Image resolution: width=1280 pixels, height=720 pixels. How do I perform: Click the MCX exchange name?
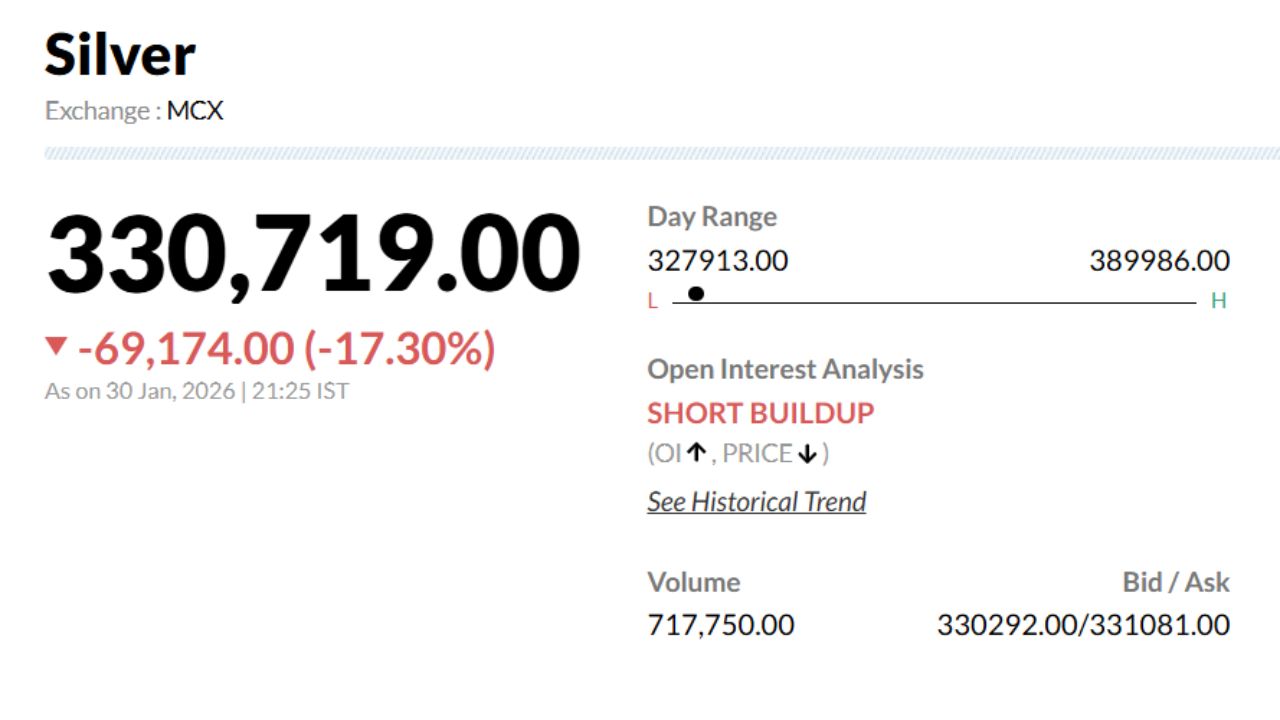tap(195, 111)
